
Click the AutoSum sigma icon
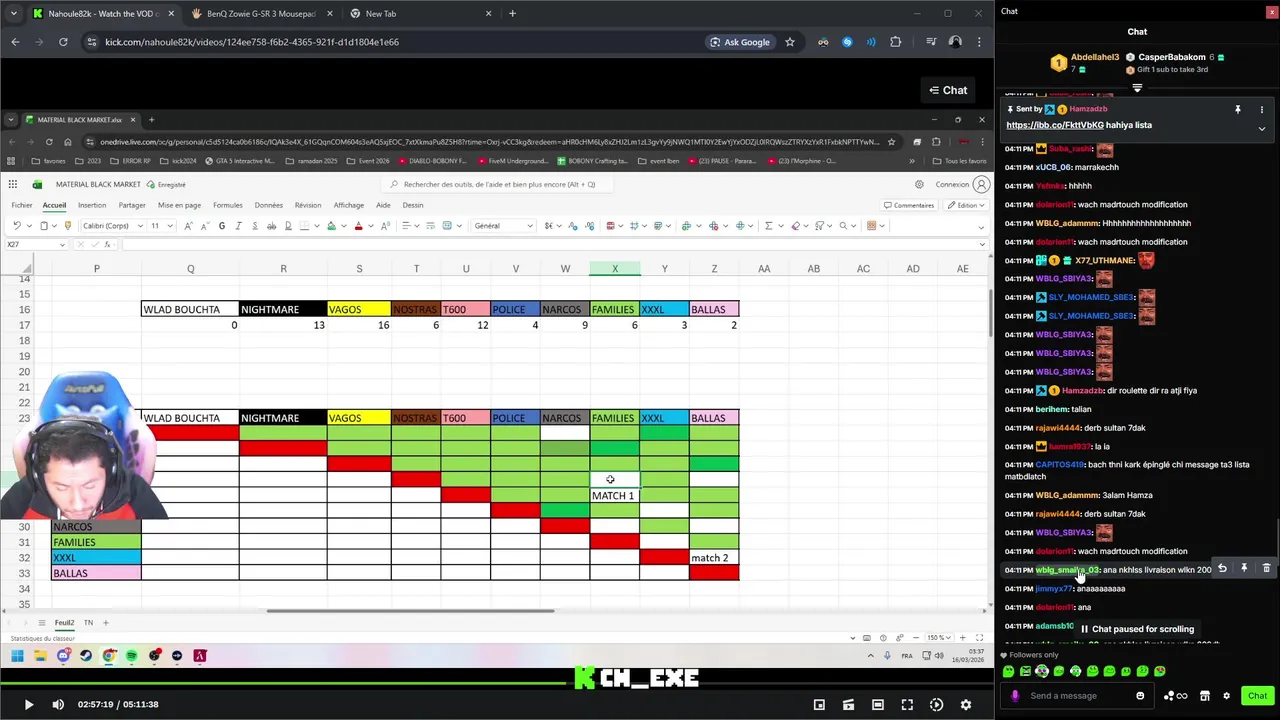click(768, 226)
